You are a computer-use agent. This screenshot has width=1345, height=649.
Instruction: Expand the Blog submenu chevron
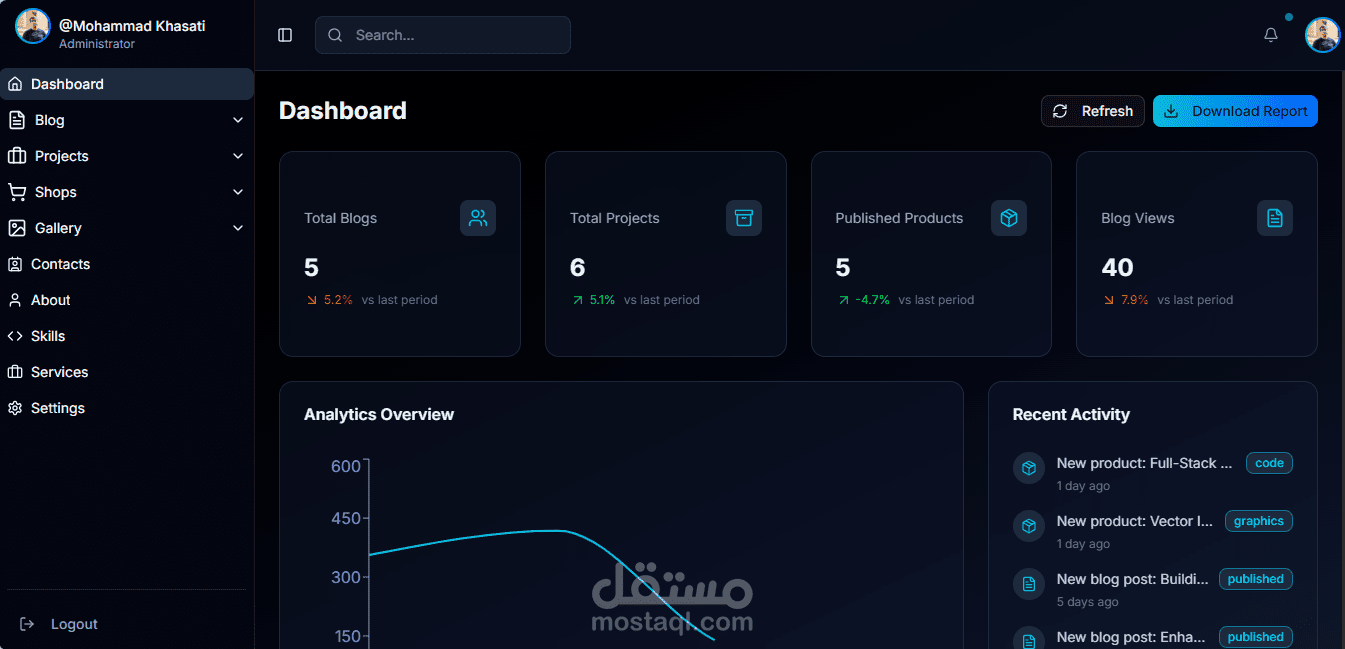click(238, 120)
